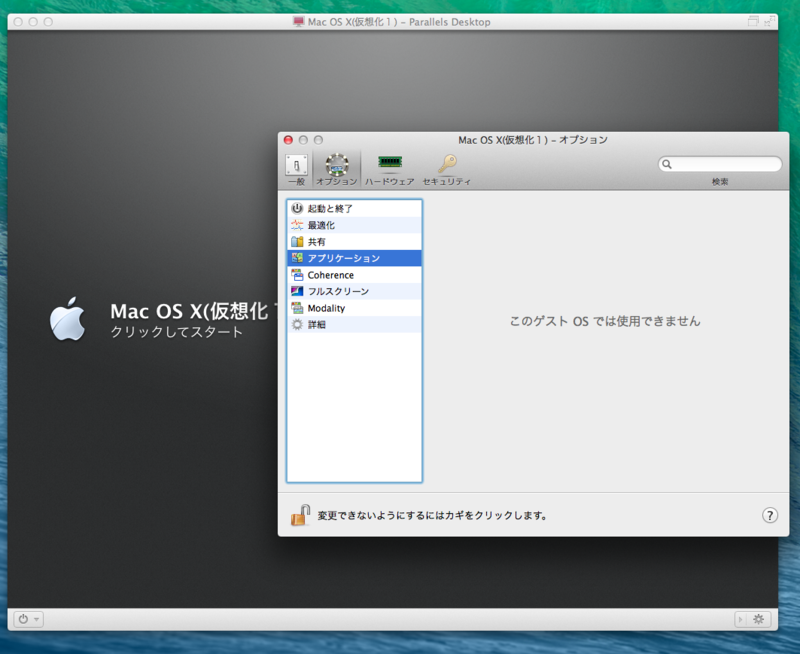Open the セキュリティ security tab
Screen dimensions: 800x654
[447, 170]
